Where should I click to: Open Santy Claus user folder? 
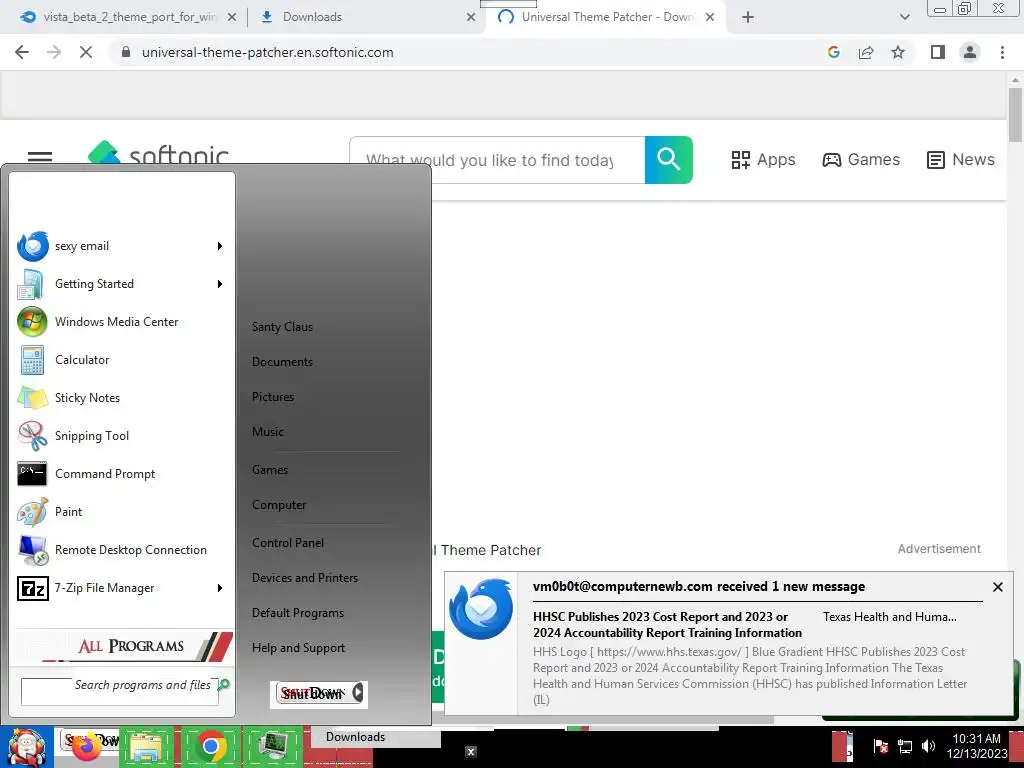coord(282,327)
